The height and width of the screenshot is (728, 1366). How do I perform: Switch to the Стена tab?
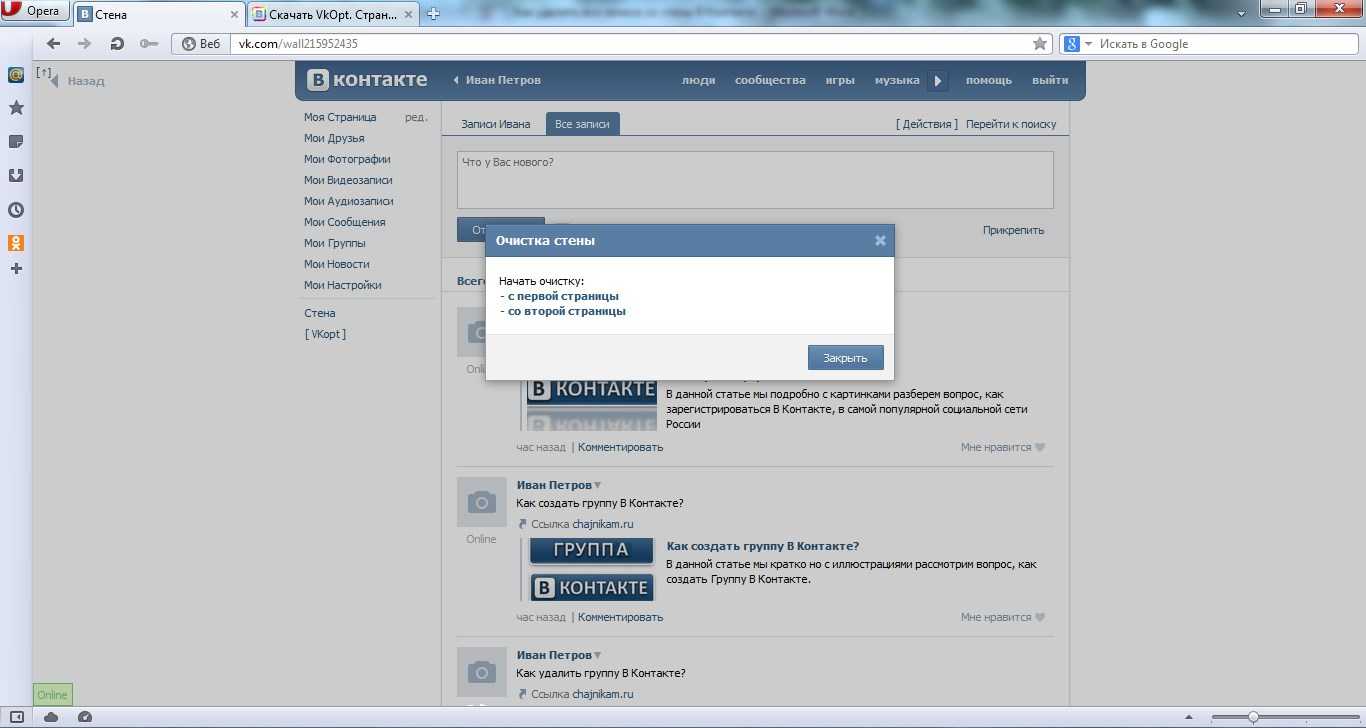[159, 14]
